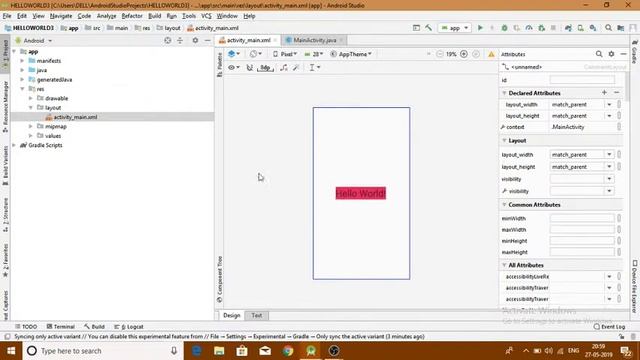The width and height of the screenshot is (640, 360).
Task: Open the Build menu
Action: coord(154,16)
